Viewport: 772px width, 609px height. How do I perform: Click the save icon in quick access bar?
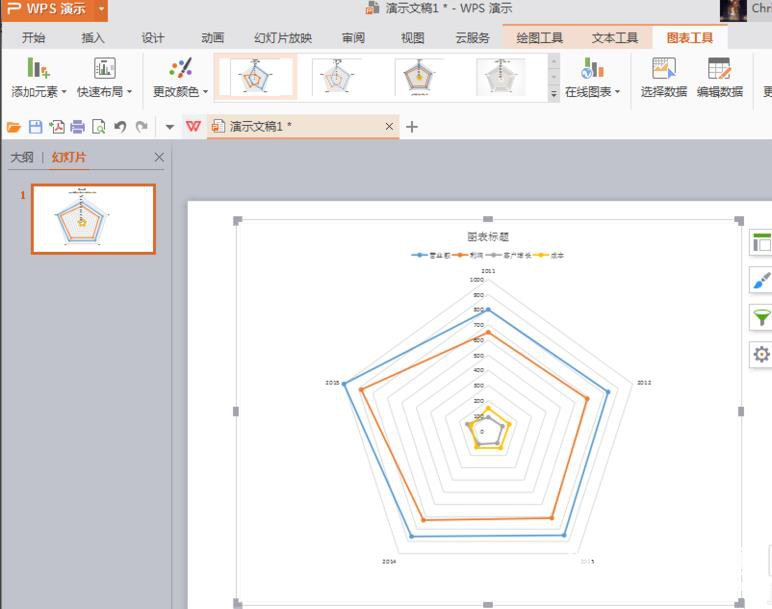(36, 127)
